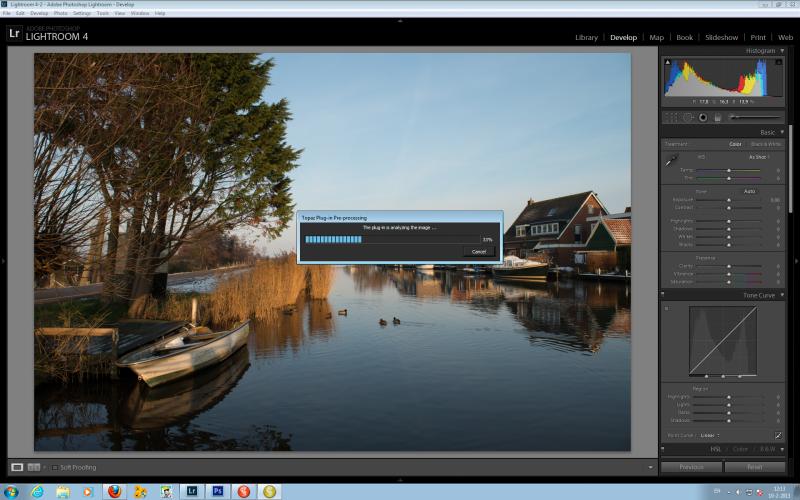Select the Adjustment Brush tool icon
Image resolution: width=800 pixels, height=500 pixels.
[755, 117]
